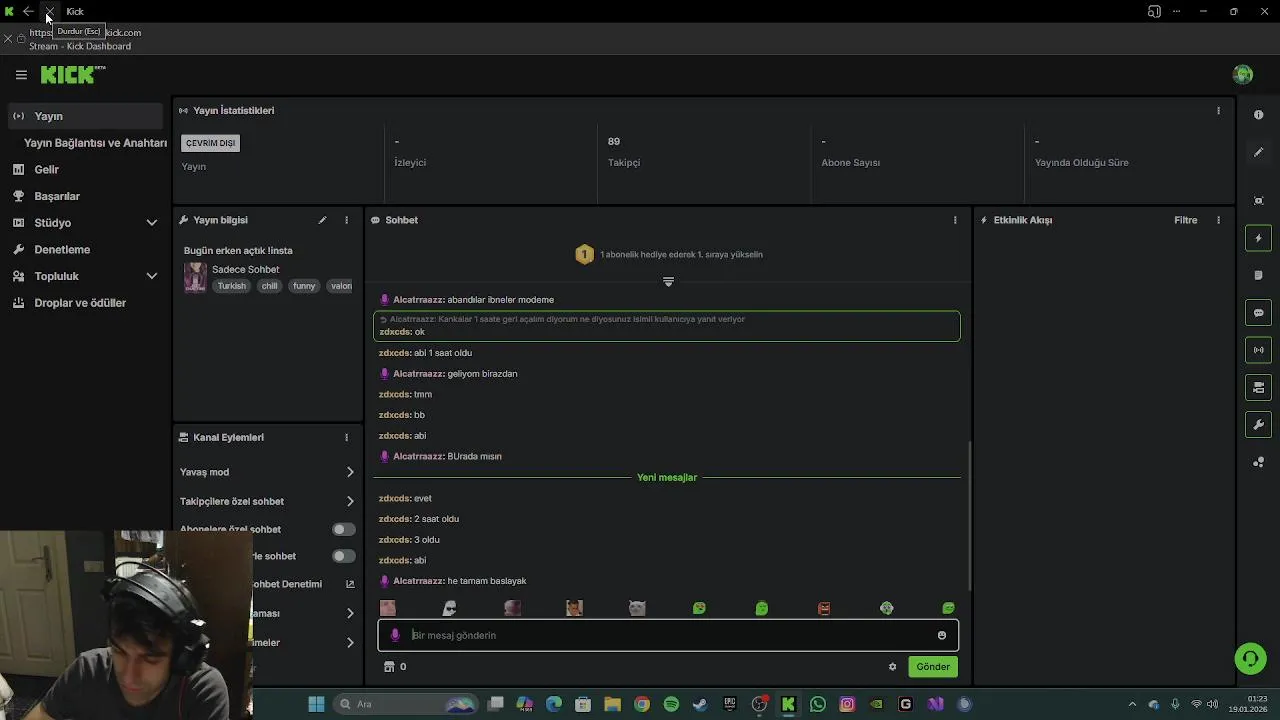Click the chat panel scrollbar

tap(969, 515)
